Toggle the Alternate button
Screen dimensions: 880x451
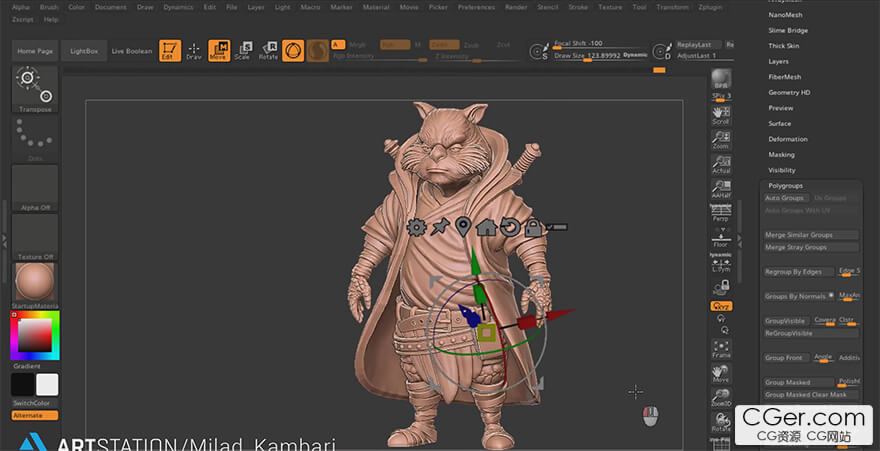tap(35, 416)
